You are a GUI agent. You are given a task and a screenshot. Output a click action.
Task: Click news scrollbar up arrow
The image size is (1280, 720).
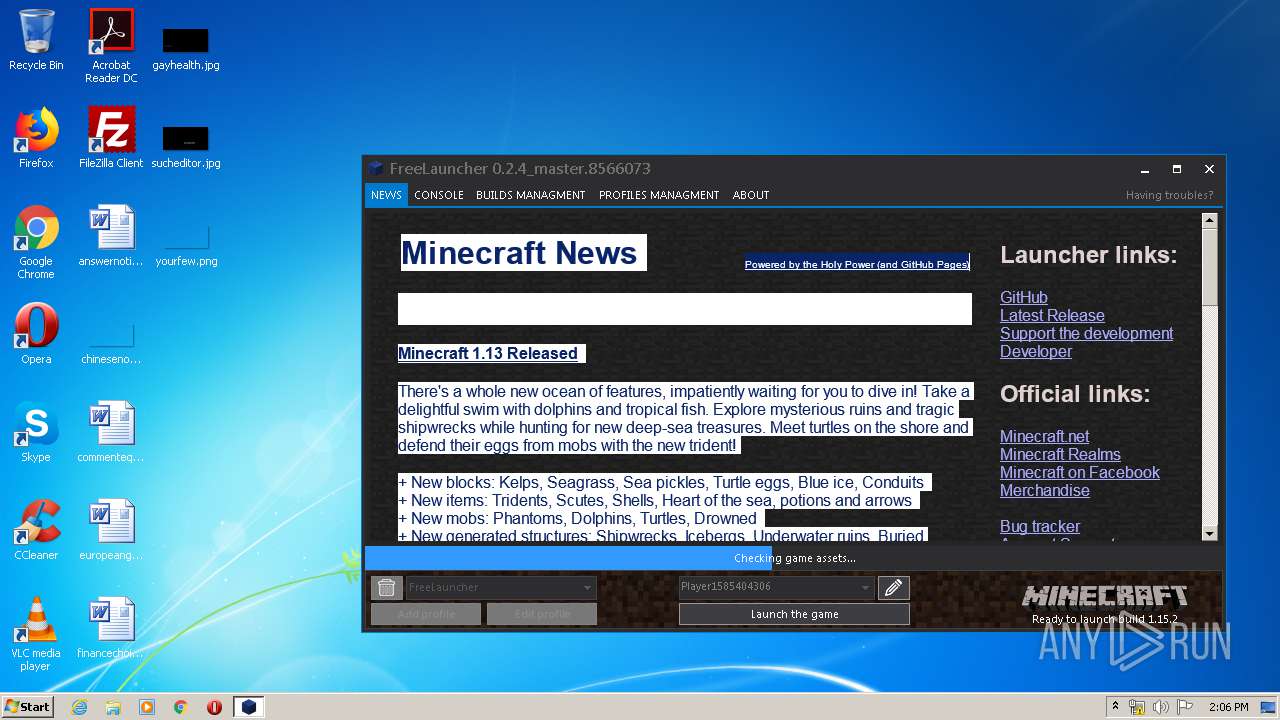click(x=1210, y=221)
